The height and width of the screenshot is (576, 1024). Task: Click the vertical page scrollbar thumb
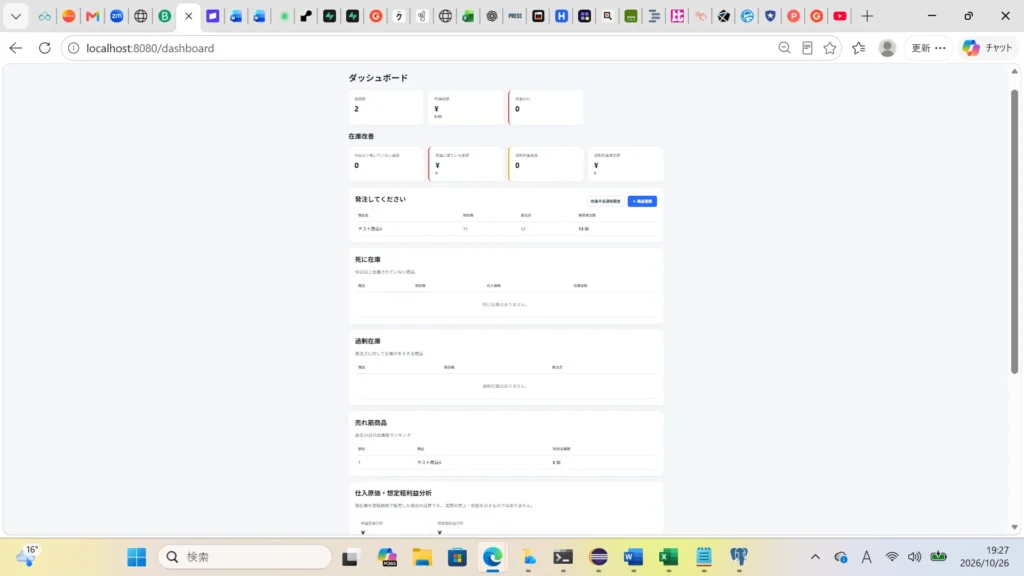(1014, 231)
